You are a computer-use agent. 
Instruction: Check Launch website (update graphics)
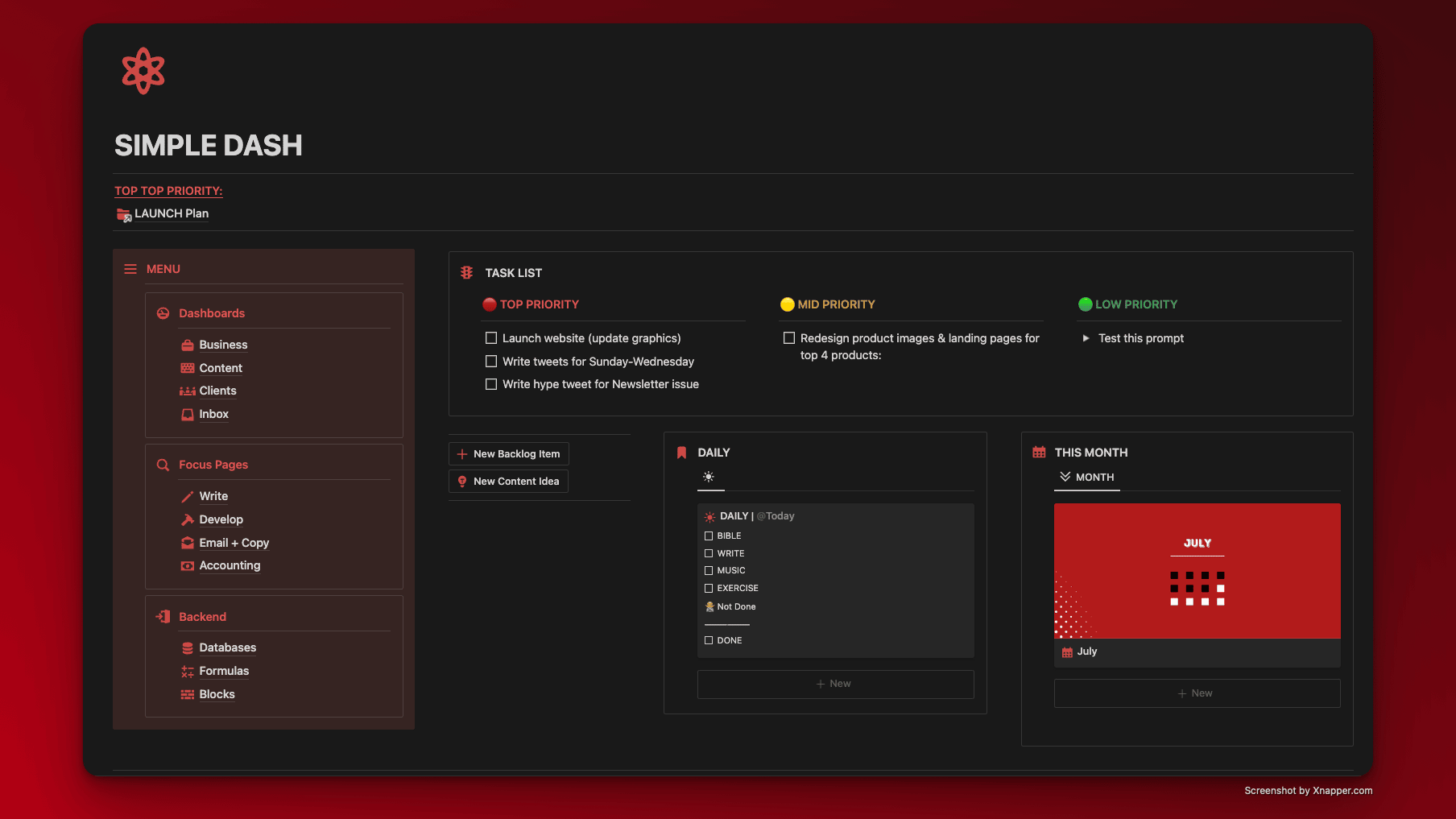coord(491,338)
